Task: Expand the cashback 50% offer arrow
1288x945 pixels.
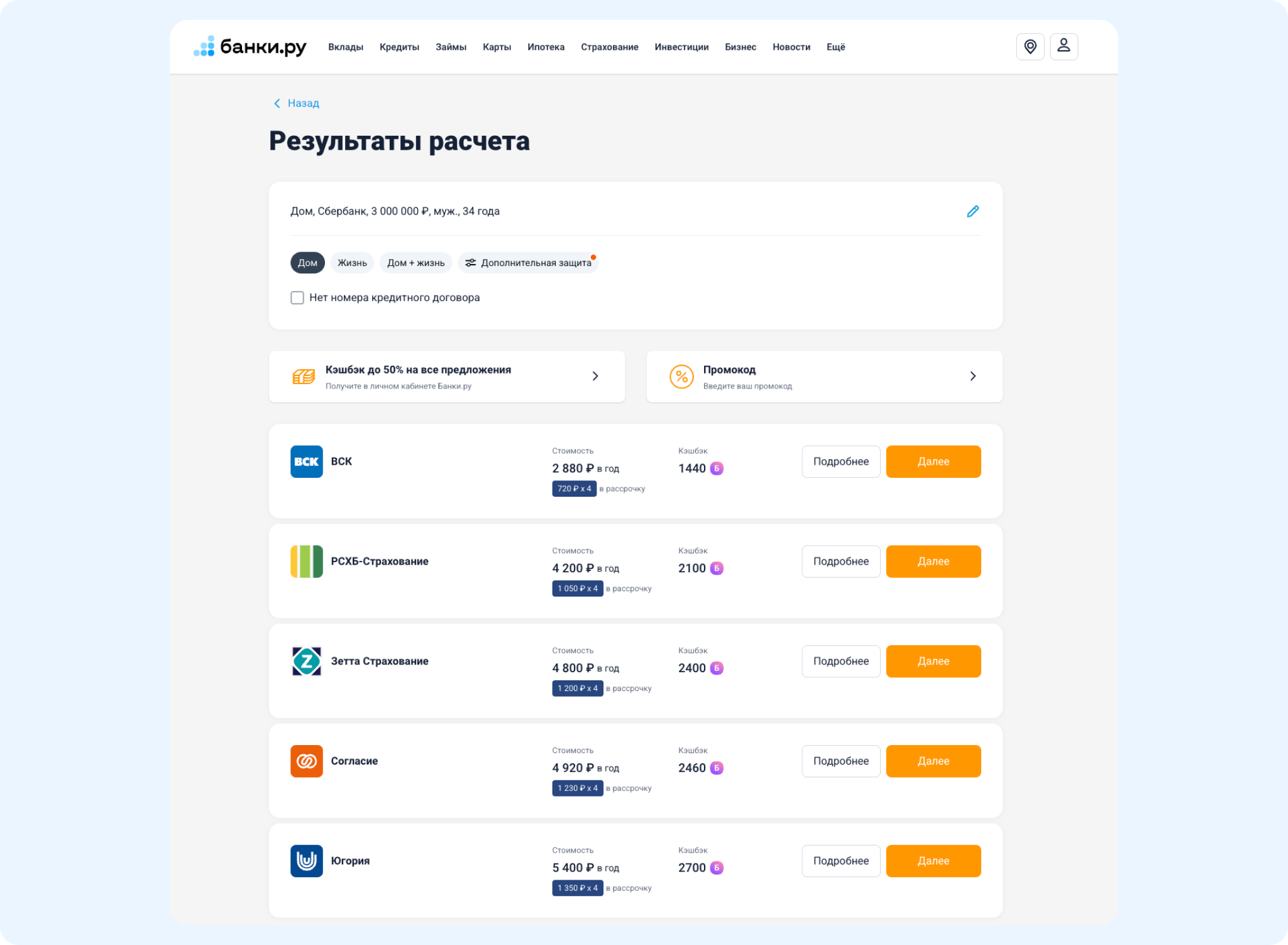Action: click(x=595, y=376)
